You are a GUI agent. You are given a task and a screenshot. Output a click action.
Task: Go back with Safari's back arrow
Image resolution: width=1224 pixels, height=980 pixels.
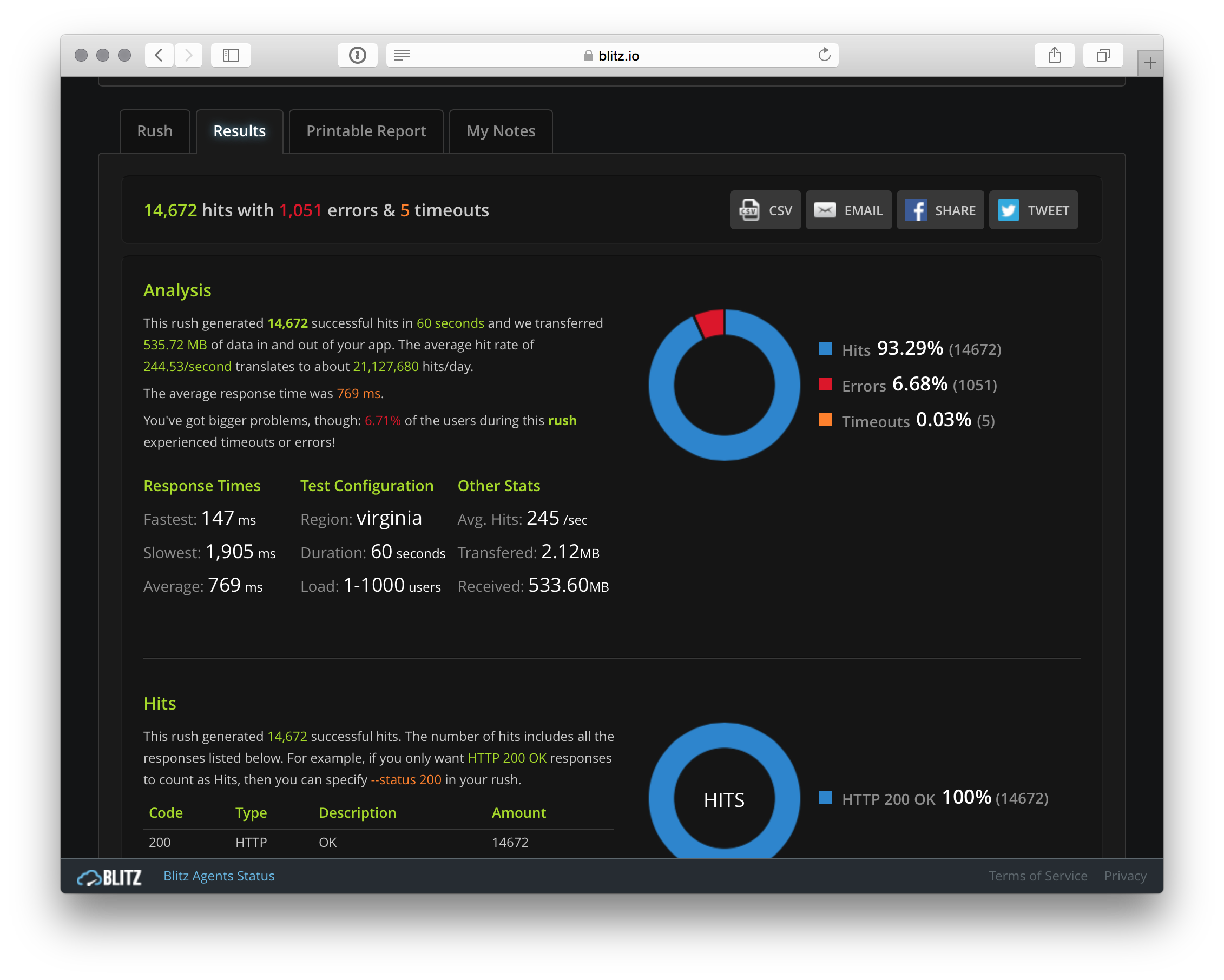[160, 55]
